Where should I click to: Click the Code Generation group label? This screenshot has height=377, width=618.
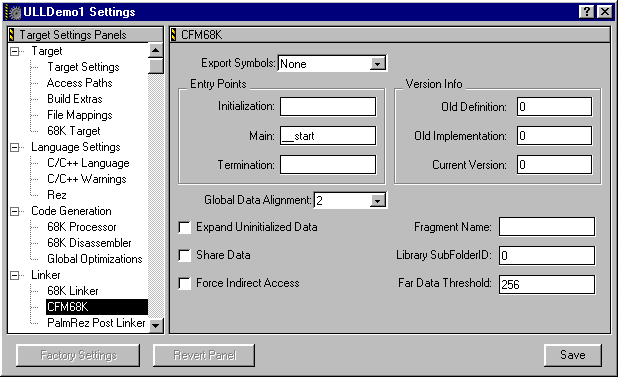pyautogui.click(x=71, y=211)
